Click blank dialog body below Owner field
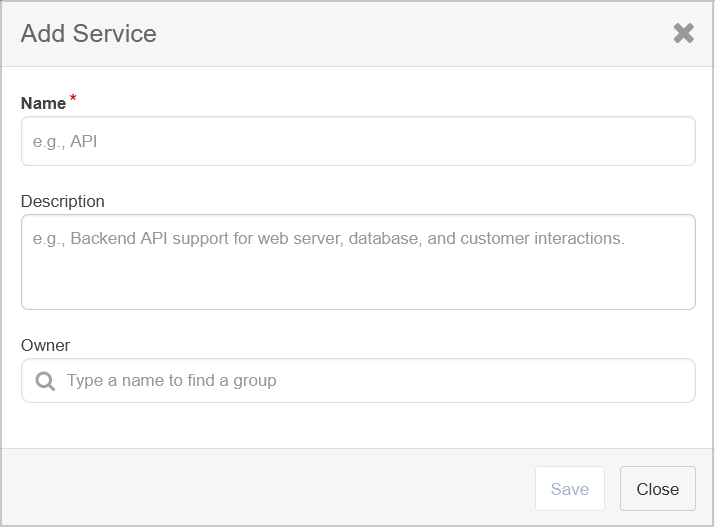Screen dimensions: 715x527 pos(358,425)
